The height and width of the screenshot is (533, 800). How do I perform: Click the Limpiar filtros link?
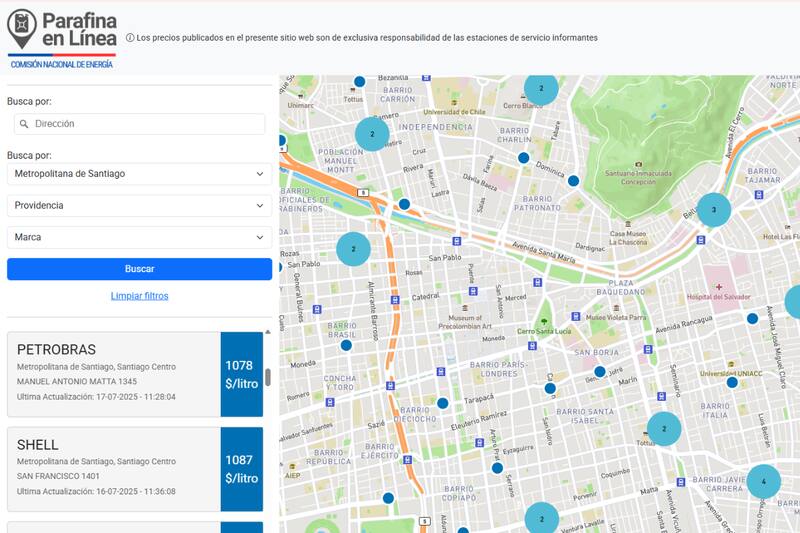coord(139,296)
